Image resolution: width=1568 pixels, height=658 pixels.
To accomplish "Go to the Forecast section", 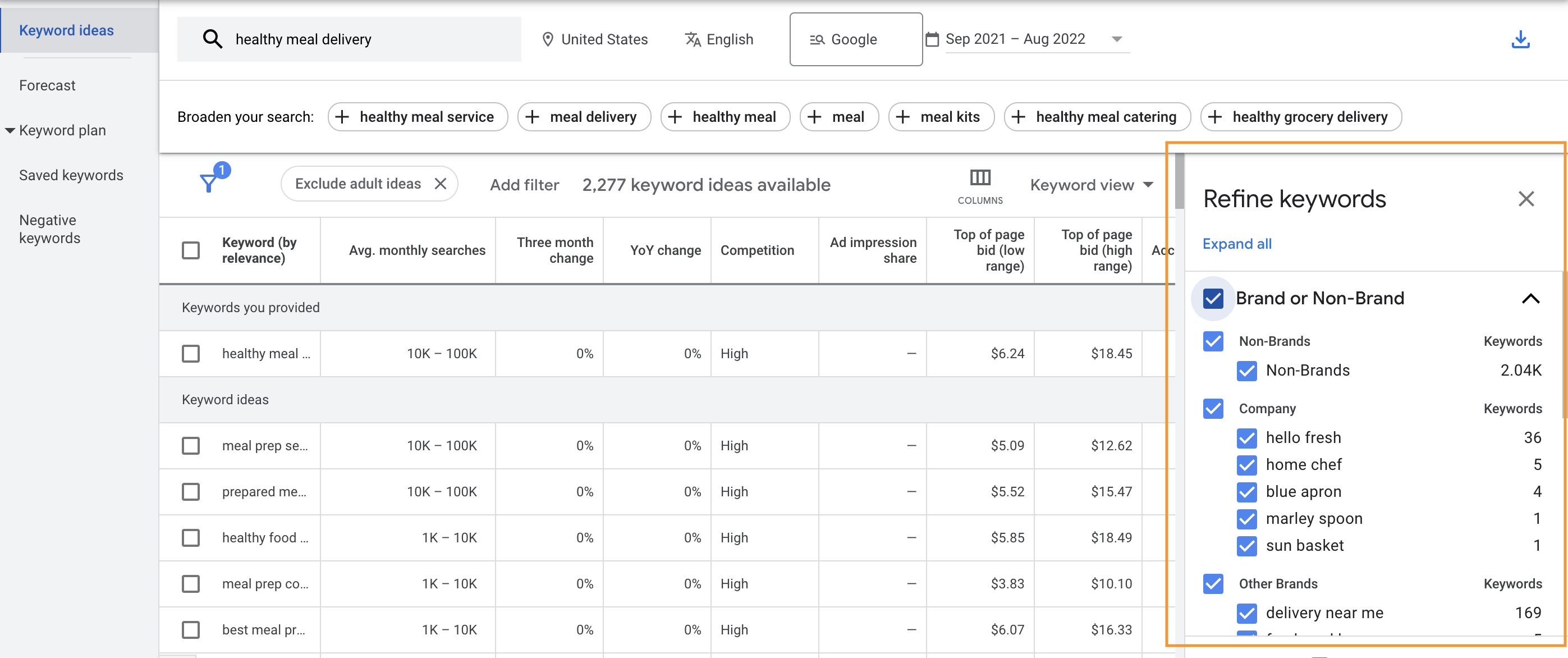I will (x=48, y=85).
